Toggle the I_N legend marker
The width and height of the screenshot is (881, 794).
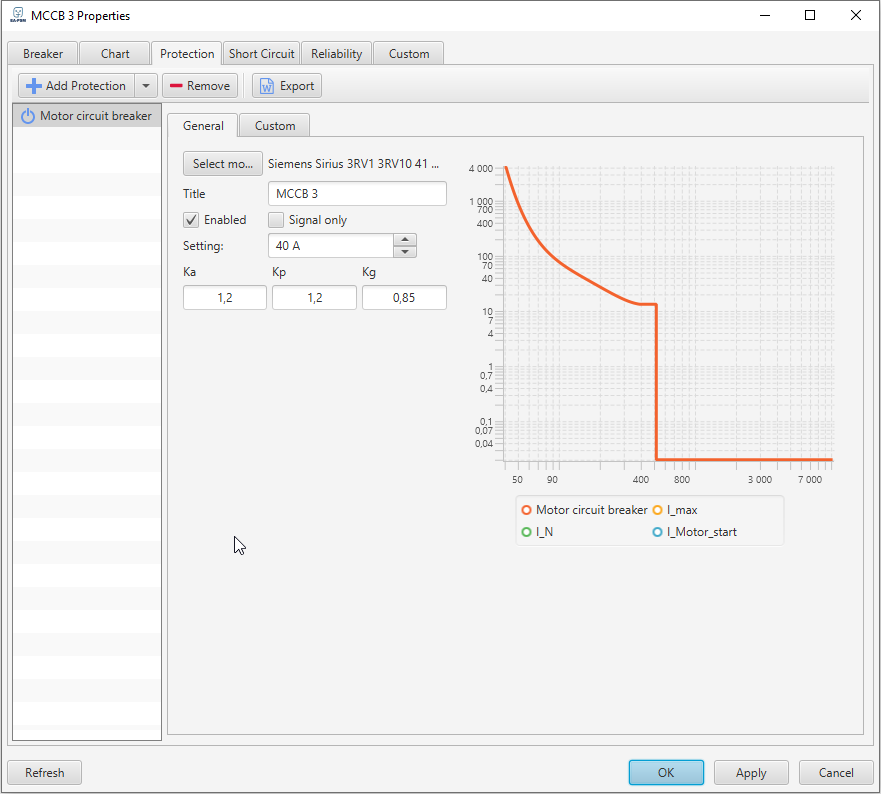pyautogui.click(x=526, y=532)
